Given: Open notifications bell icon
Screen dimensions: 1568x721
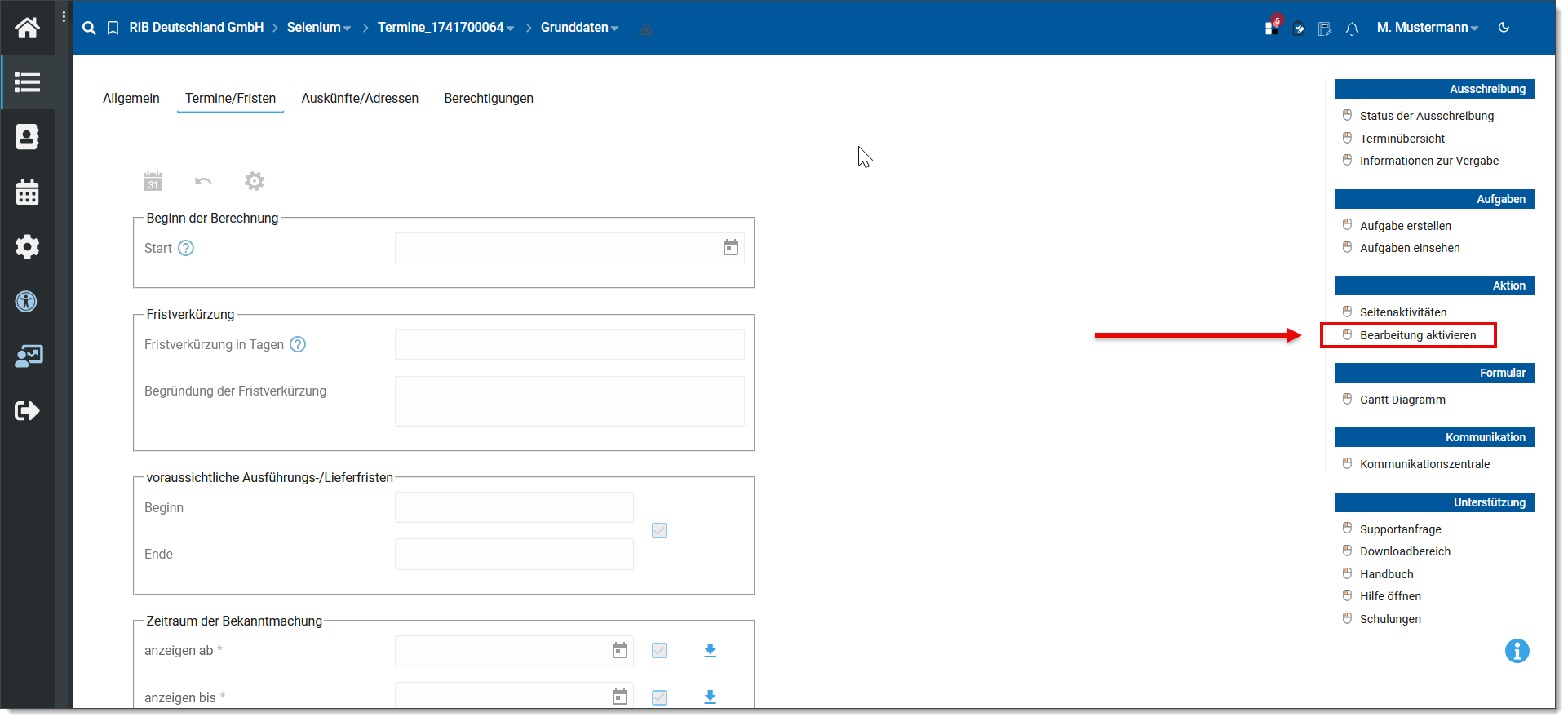Looking at the screenshot, I should 1352,29.
